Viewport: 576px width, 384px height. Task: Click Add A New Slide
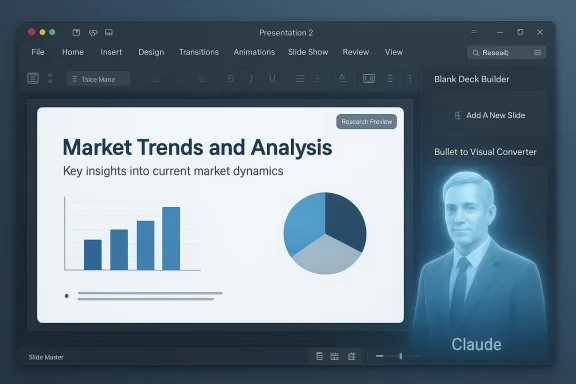(490, 115)
